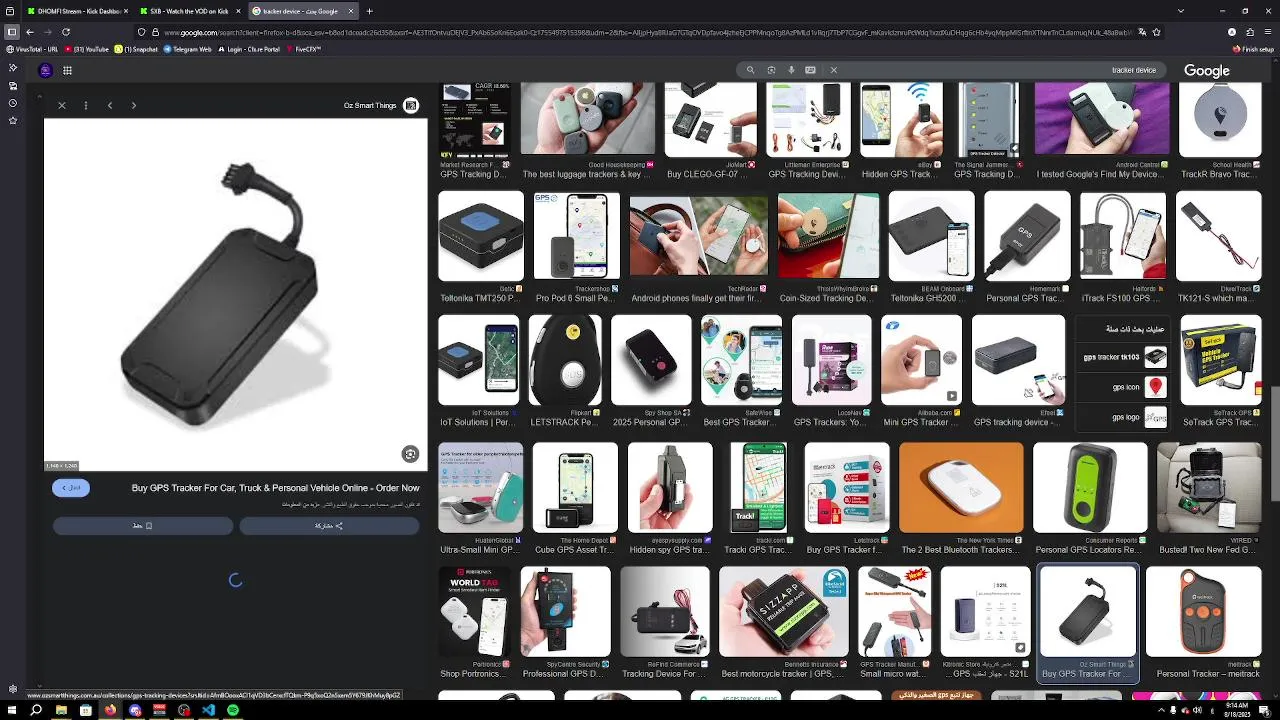Image resolution: width=1280 pixels, height=720 pixels.
Task: Click the Finish setup Firefox button
Action: pyautogui.click(x=1254, y=49)
